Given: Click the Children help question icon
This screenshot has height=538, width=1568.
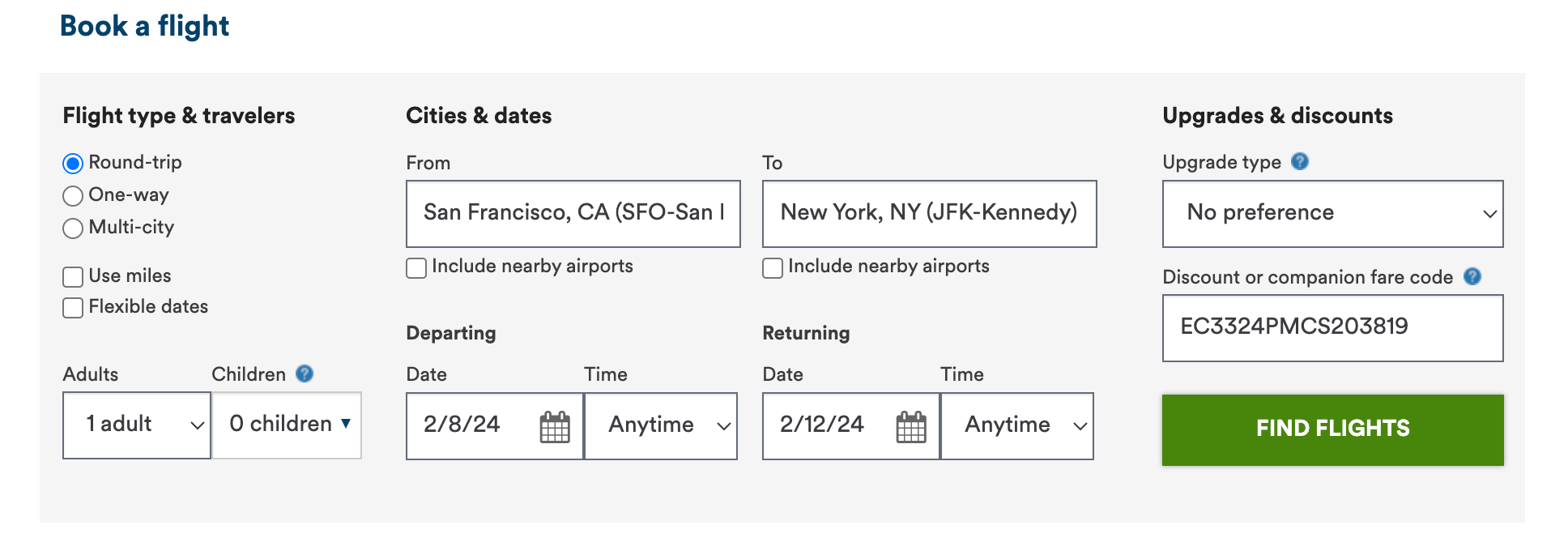Looking at the screenshot, I should pos(305,374).
